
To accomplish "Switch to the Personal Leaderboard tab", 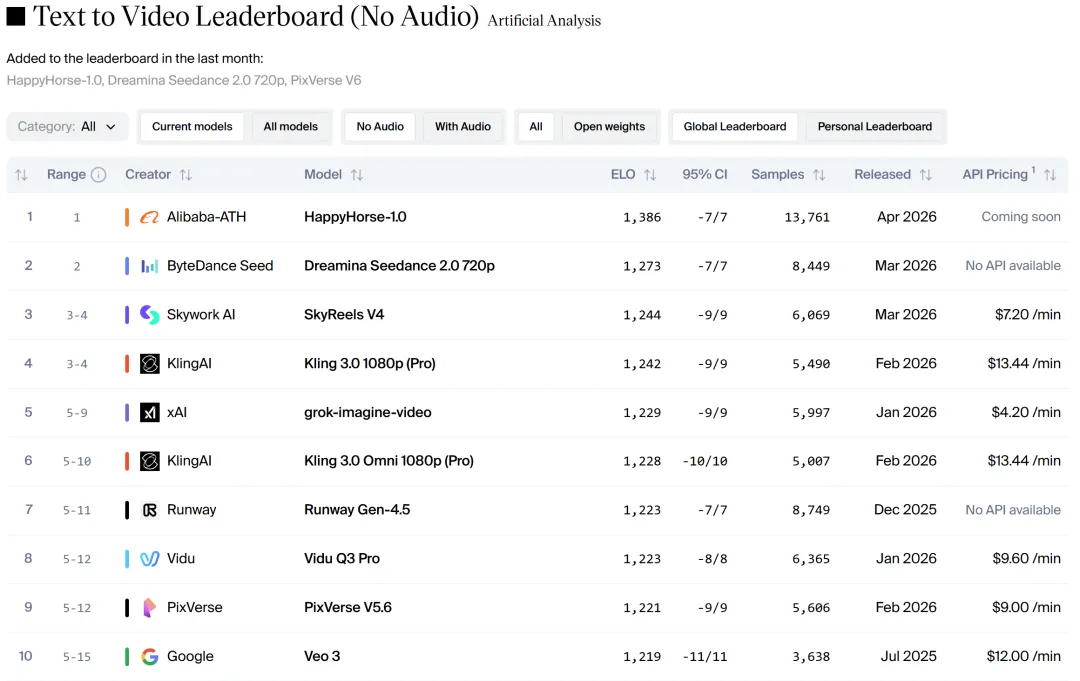I will (874, 127).
